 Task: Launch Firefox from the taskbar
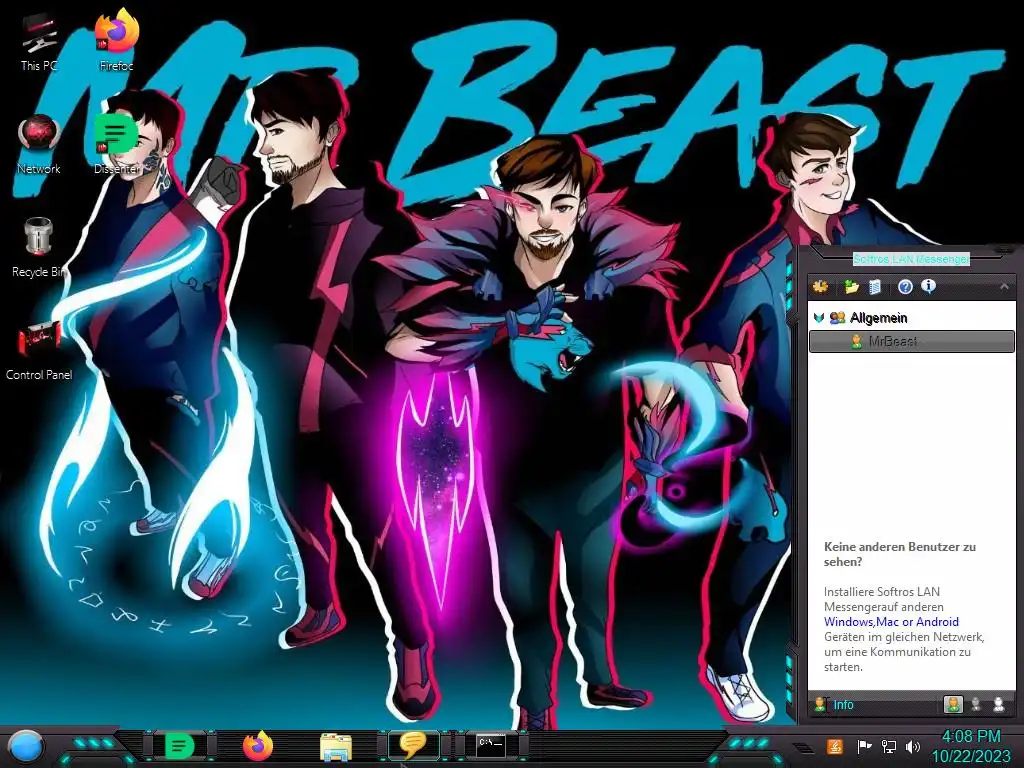tap(258, 746)
